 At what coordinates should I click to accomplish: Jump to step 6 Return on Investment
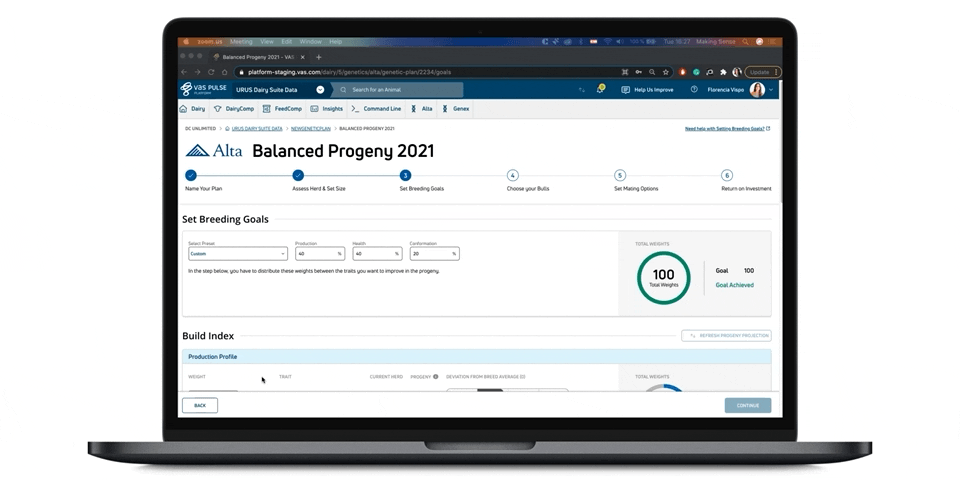tap(727, 176)
